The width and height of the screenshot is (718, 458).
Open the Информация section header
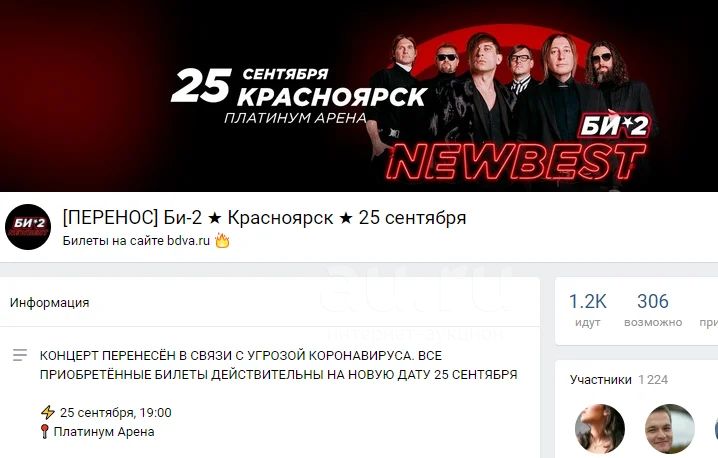(49, 303)
